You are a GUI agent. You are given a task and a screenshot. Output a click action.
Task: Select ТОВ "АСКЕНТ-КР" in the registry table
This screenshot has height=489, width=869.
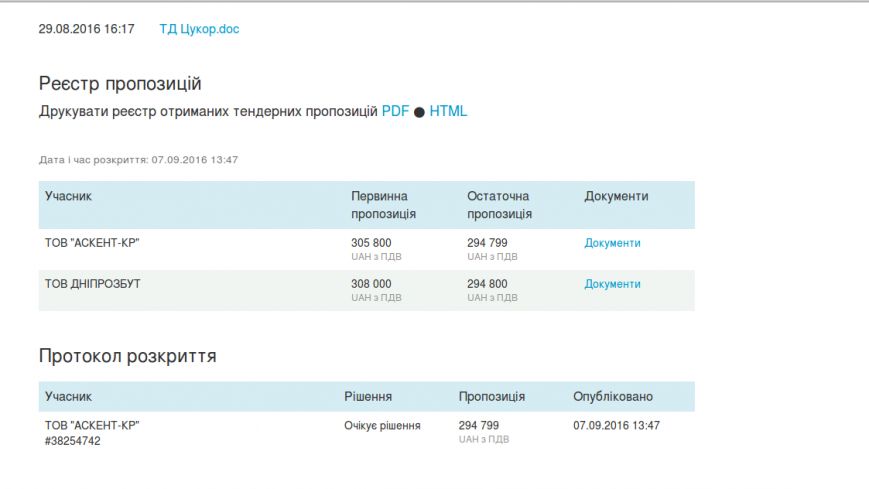click(92, 243)
